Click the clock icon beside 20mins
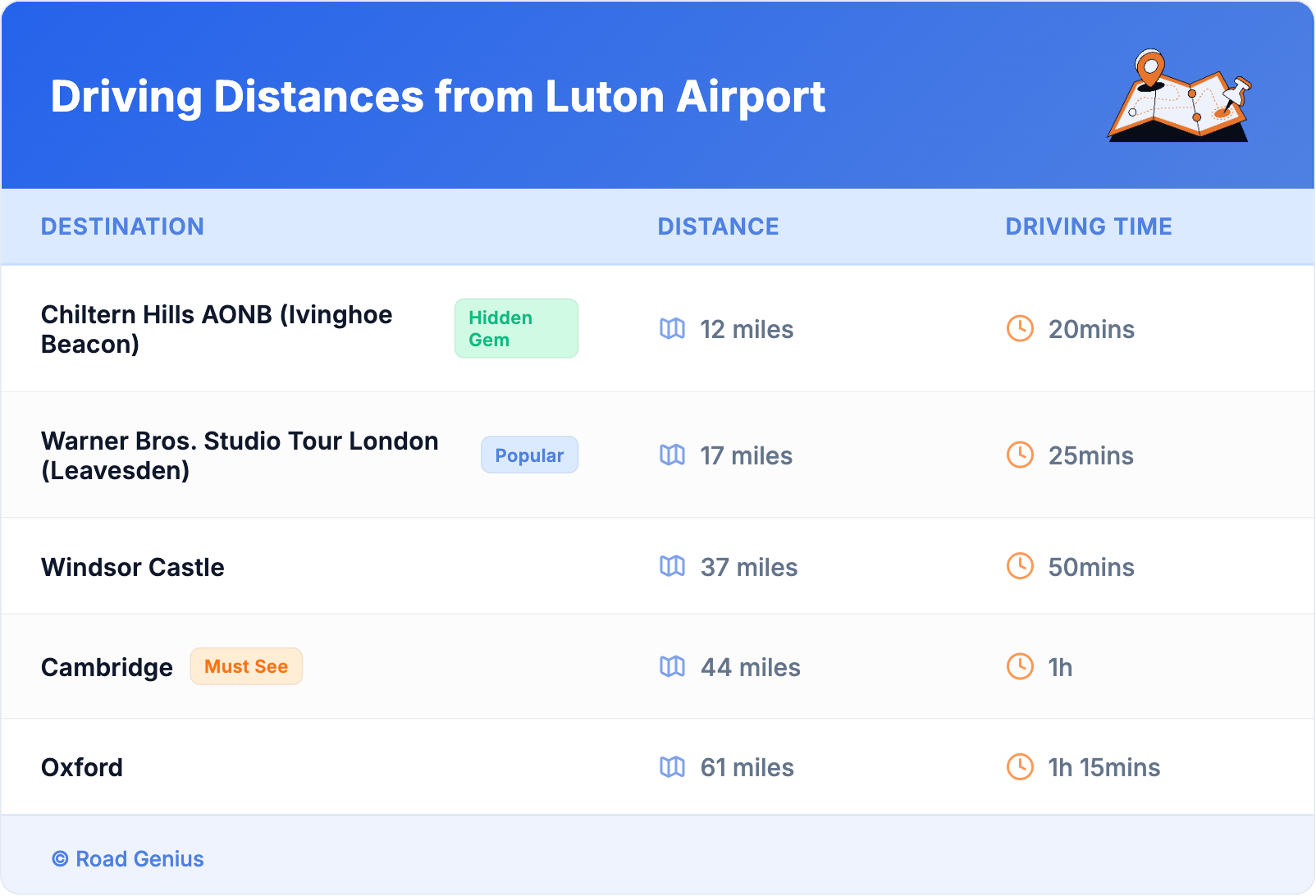Screen dimensions: 1316x896 (1020, 329)
